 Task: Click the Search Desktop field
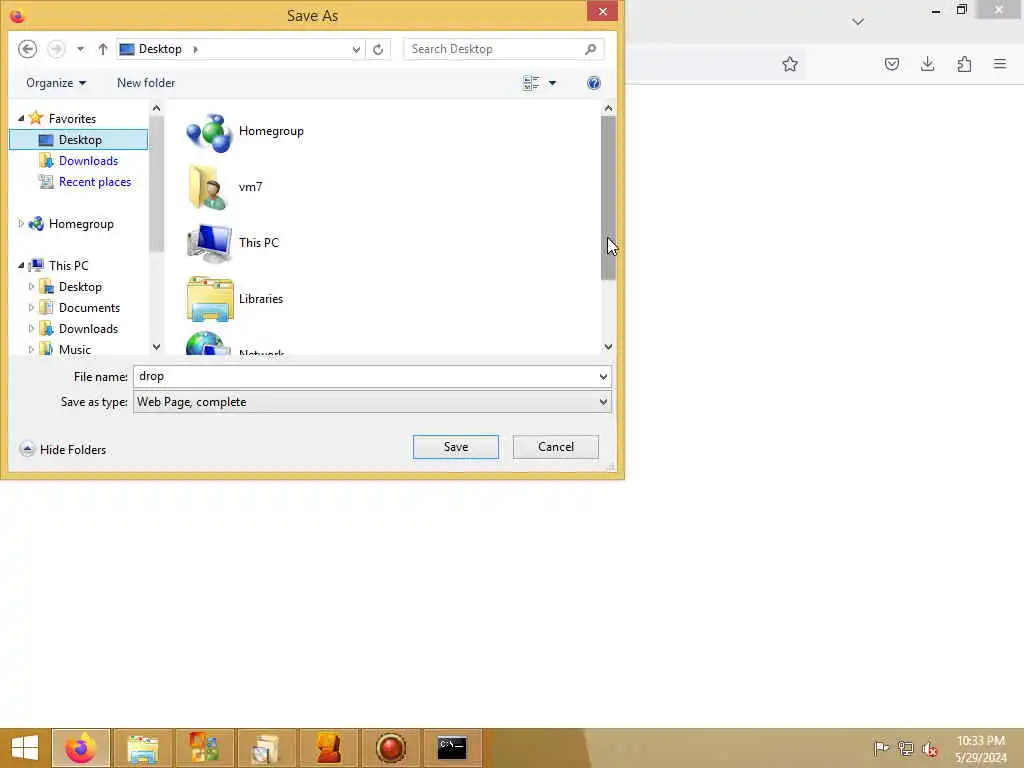click(493, 49)
